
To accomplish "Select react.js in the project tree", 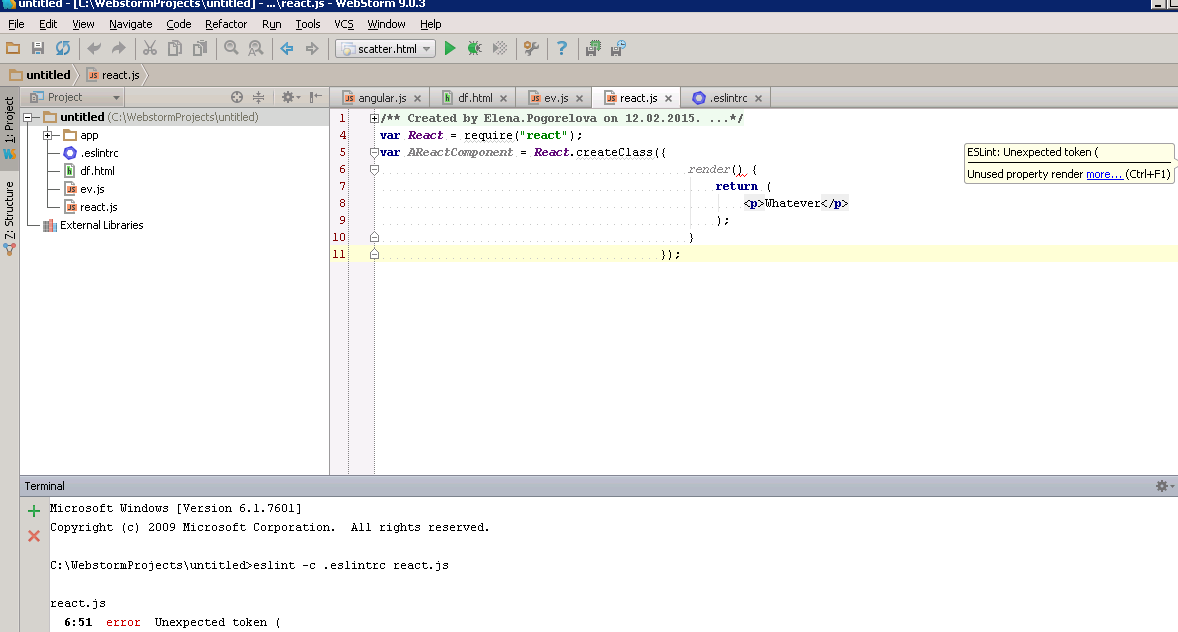I will (x=98, y=207).
